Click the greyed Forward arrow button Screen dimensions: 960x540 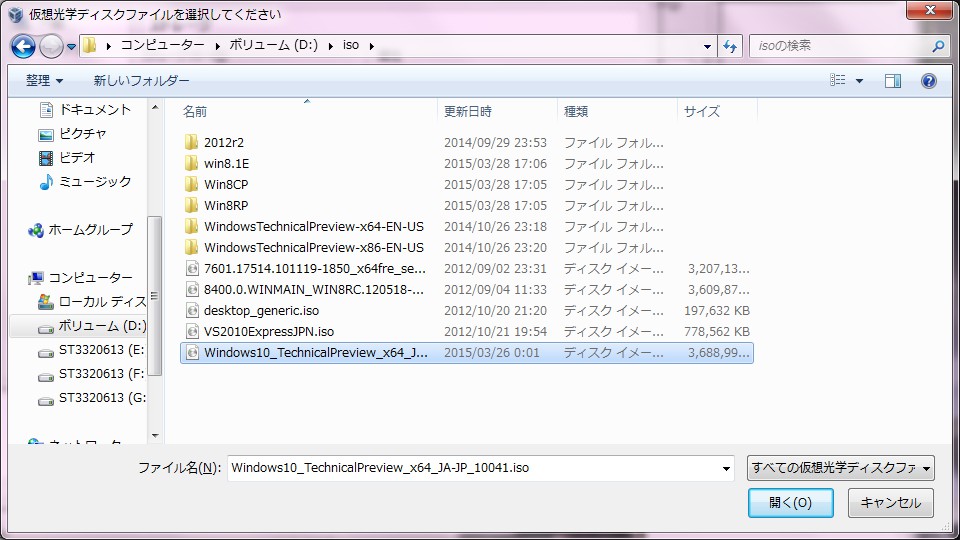coord(51,46)
